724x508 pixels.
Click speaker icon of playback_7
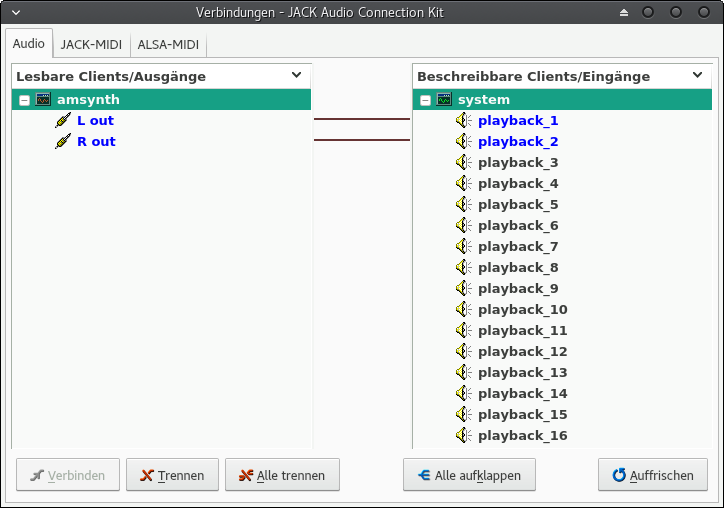[464, 246]
